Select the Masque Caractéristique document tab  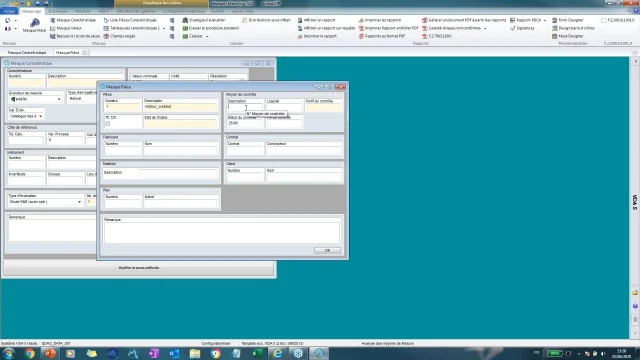[x=27, y=53]
